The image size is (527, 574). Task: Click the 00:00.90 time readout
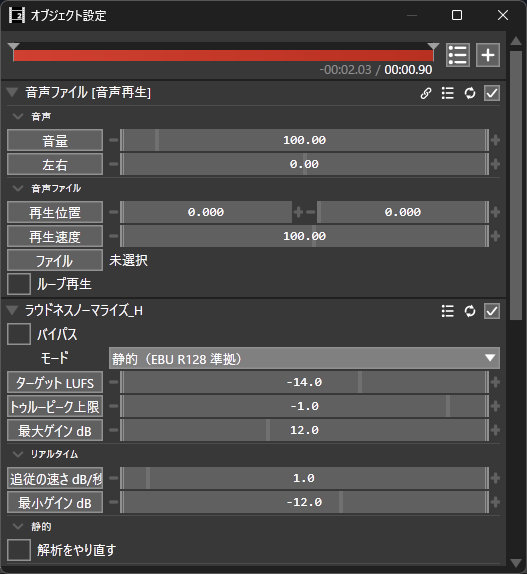(x=408, y=70)
